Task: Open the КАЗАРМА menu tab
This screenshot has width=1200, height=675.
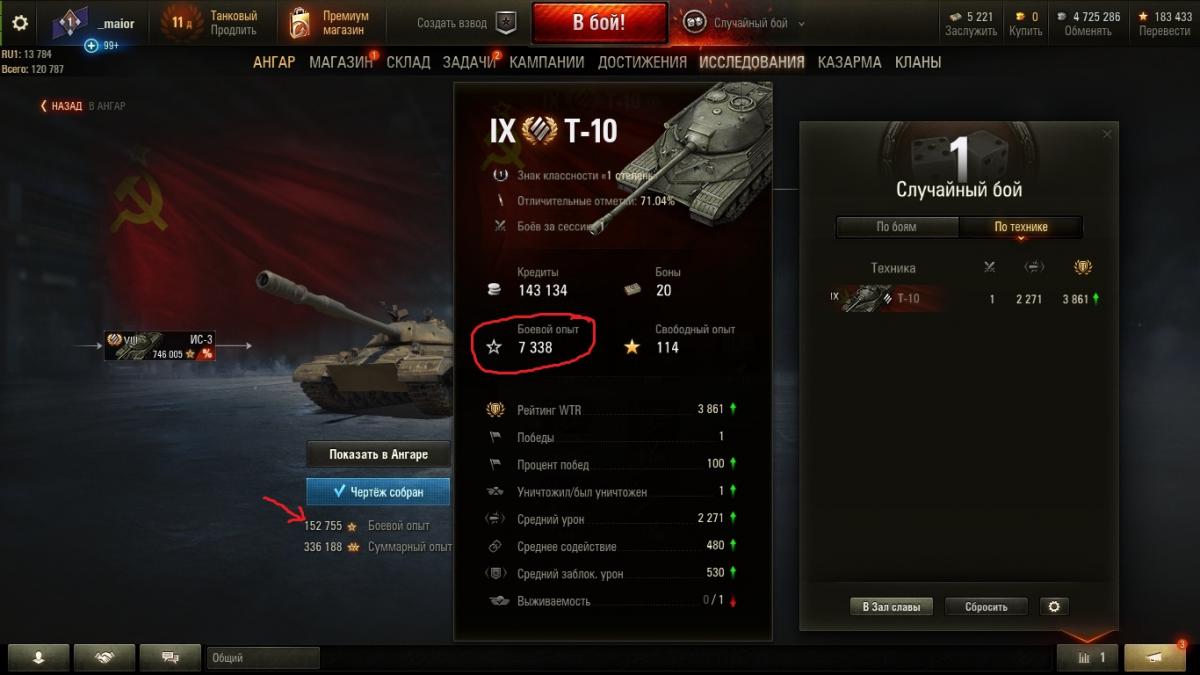Action: tap(849, 62)
